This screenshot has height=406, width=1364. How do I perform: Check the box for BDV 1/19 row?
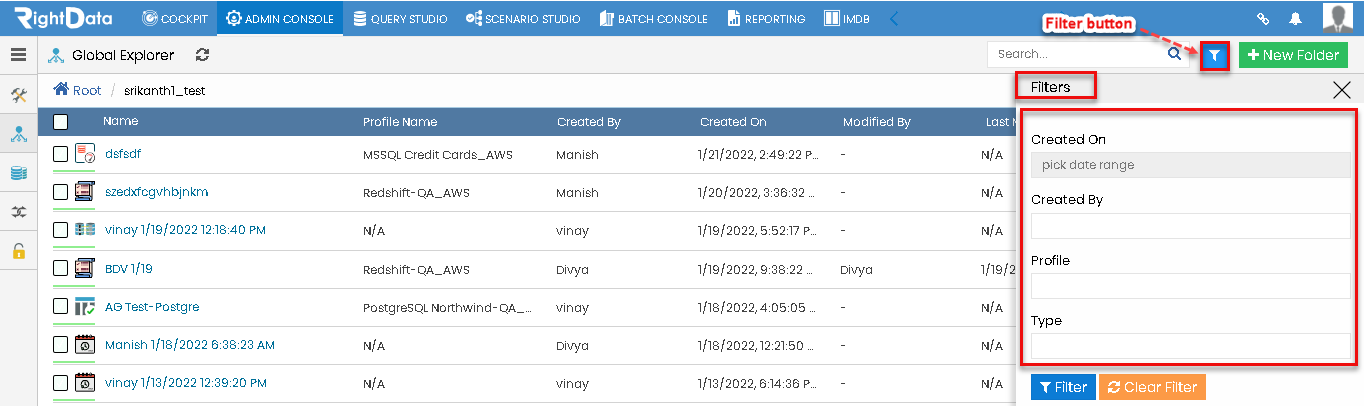tap(60, 268)
